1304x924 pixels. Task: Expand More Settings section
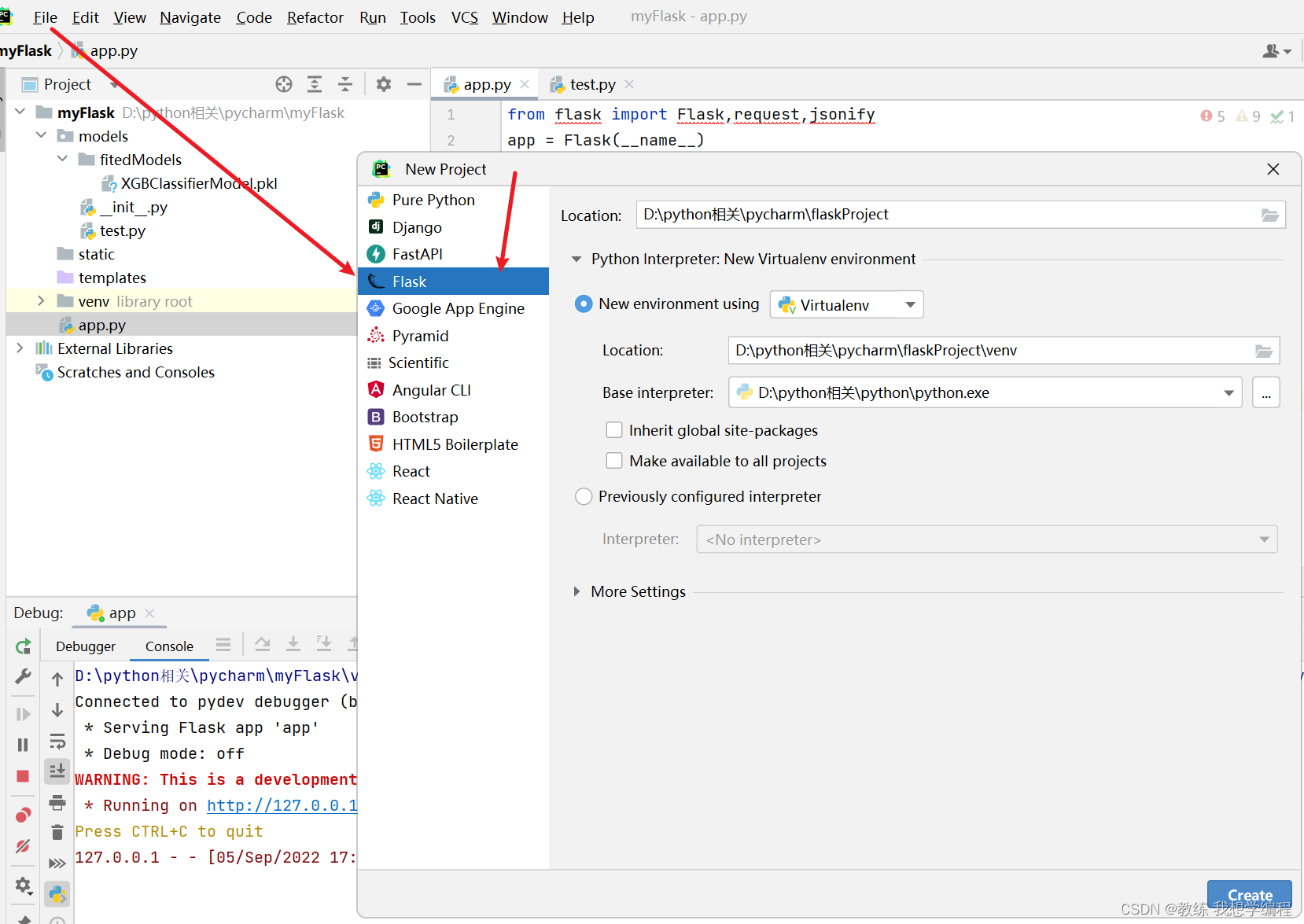(x=576, y=591)
